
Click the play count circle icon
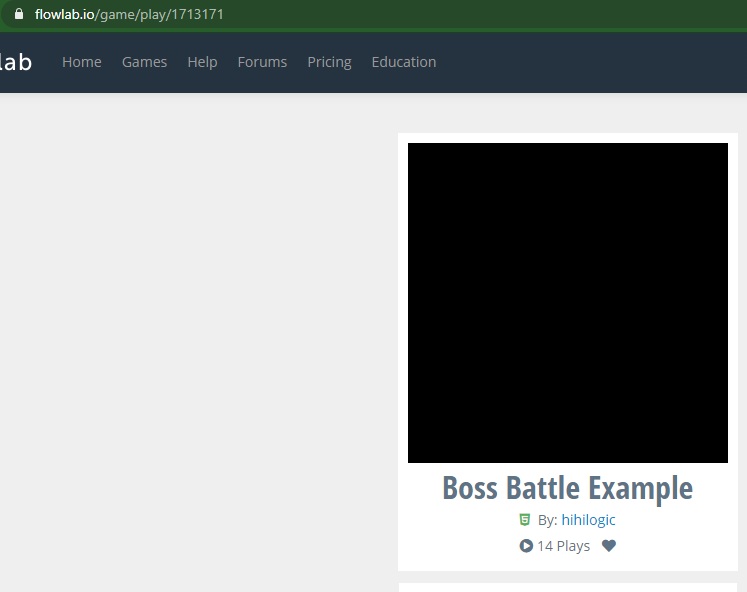526,545
